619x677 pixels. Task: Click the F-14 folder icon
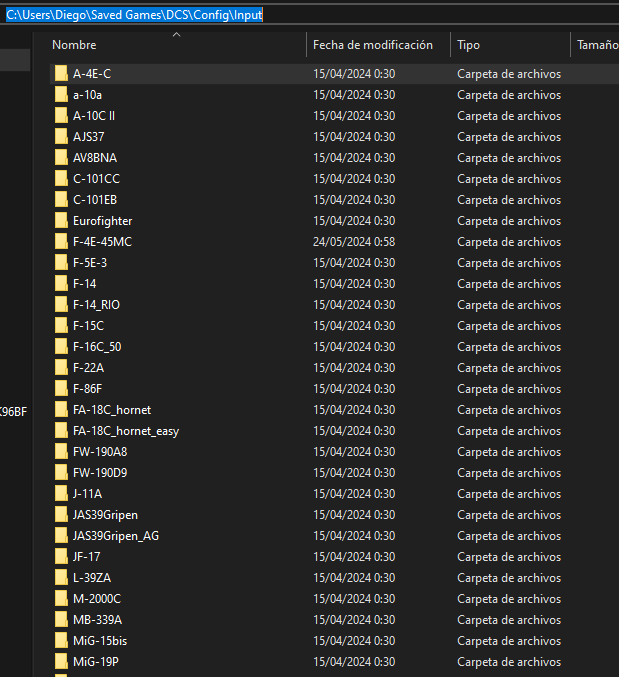(61, 284)
